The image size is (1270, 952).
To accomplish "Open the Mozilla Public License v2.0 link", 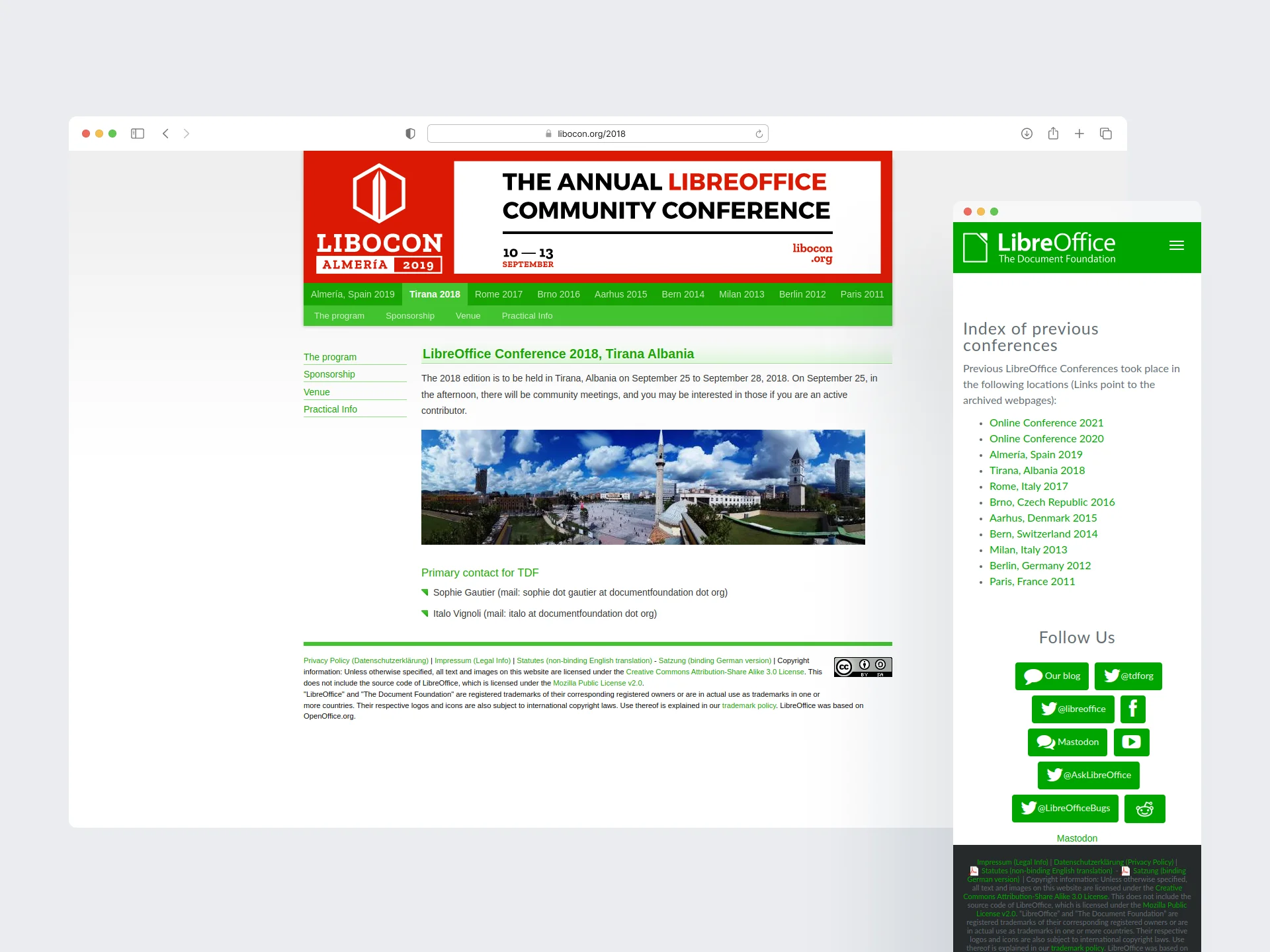I will 597,683.
